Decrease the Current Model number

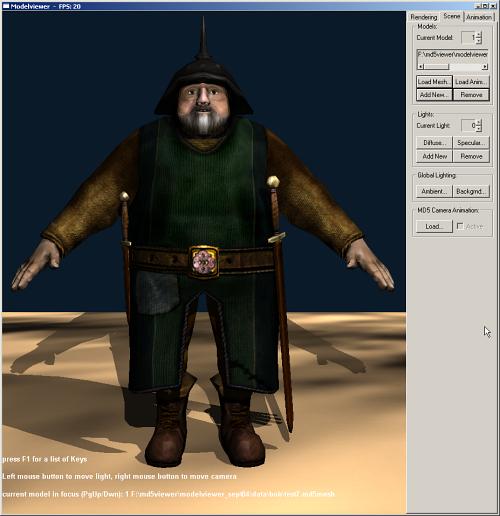click(x=479, y=41)
